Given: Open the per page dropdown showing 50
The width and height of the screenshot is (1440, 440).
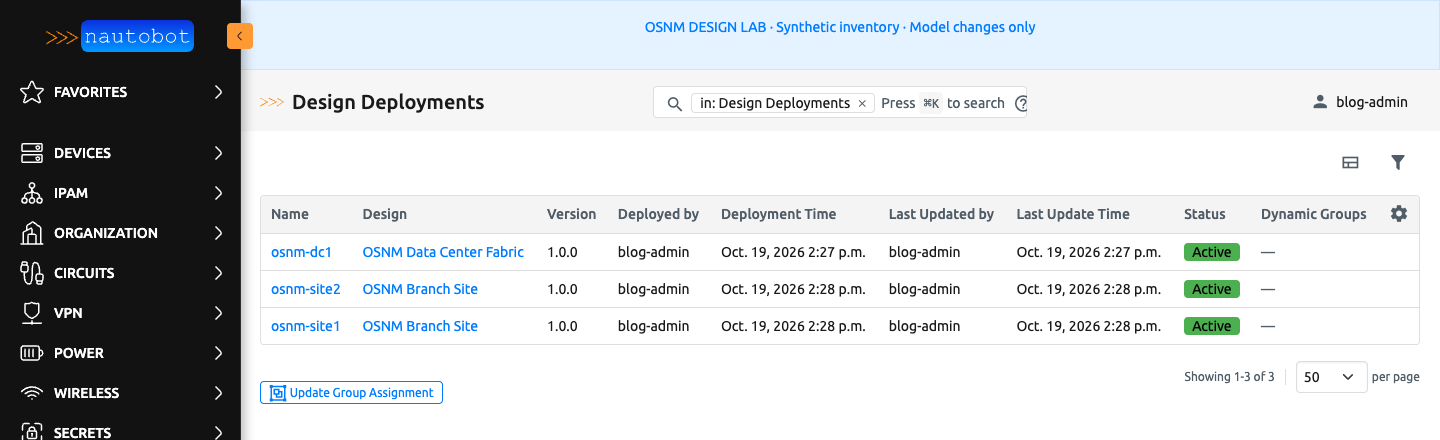Looking at the screenshot, I should (1332, 377).
